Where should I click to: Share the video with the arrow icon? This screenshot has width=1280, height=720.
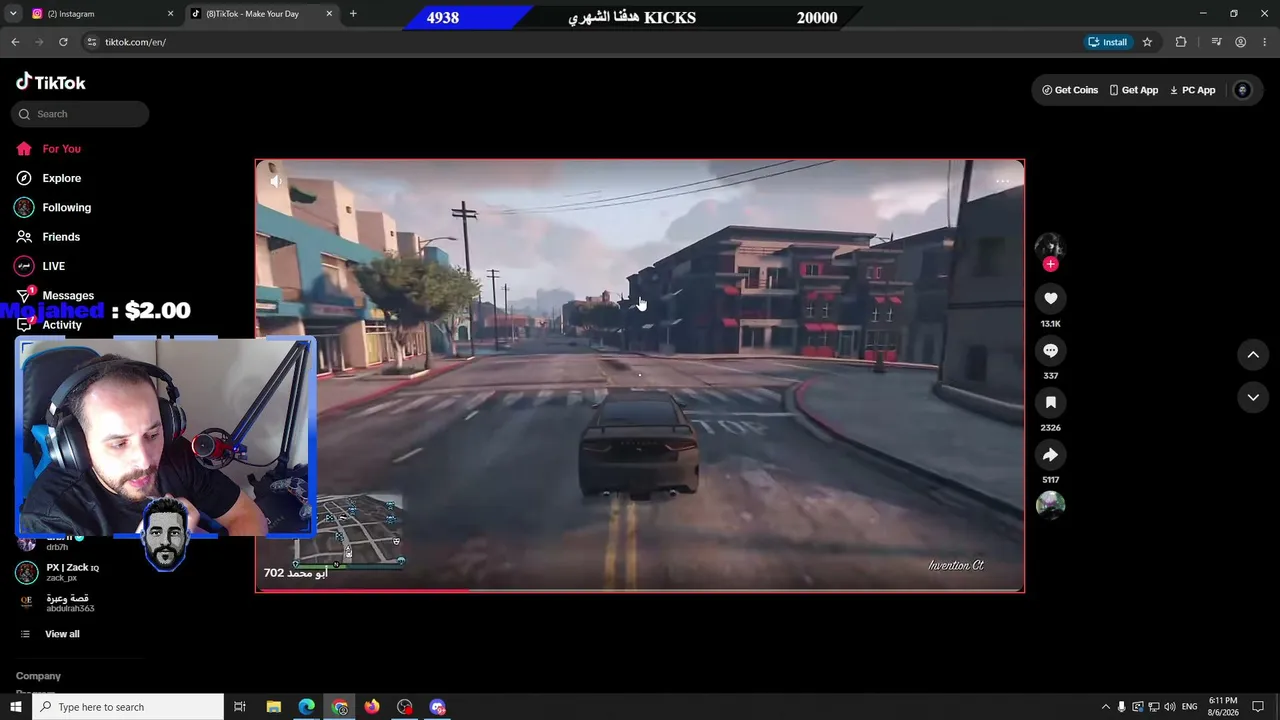point(1050,455)
